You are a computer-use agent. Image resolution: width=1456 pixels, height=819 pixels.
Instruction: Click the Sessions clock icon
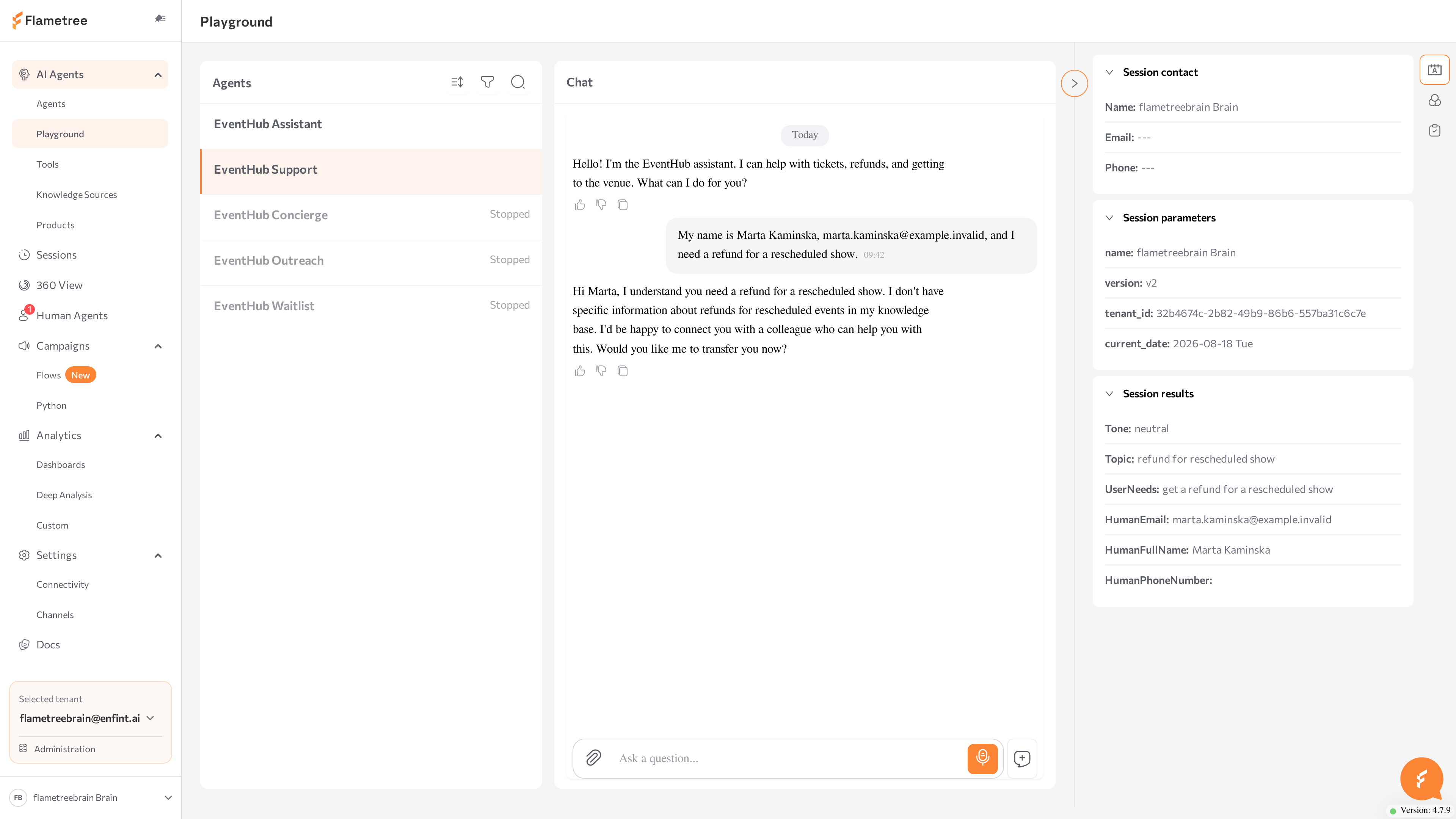tap(24, 255)
